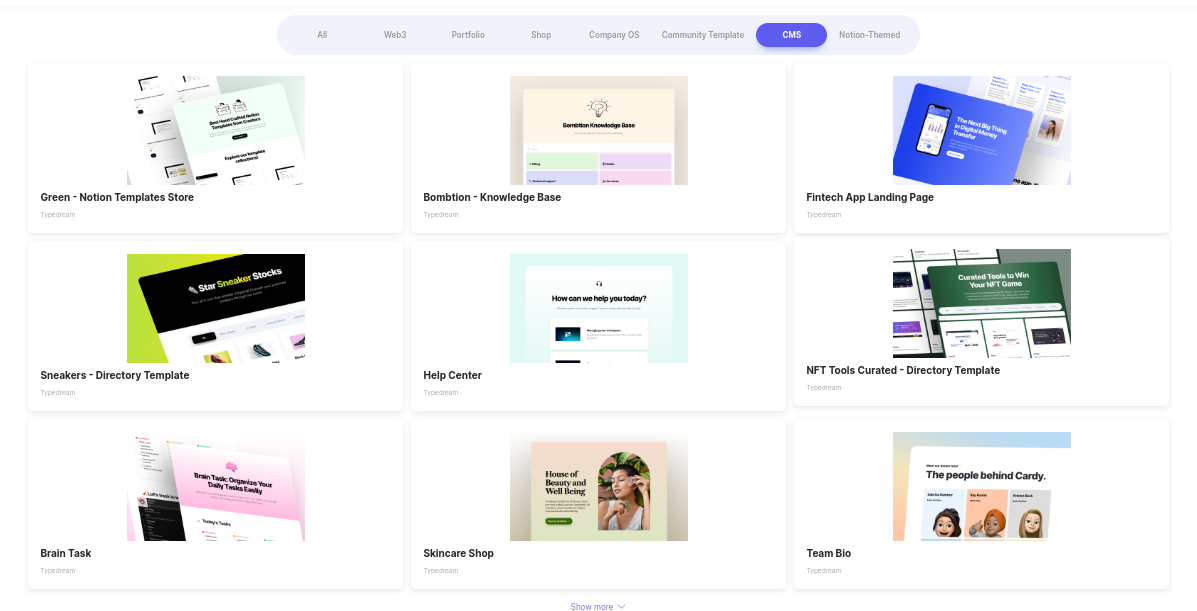Click Typedream under Green Notion Templates Store
1197x611 pixels.
click(x=58, y=215)
